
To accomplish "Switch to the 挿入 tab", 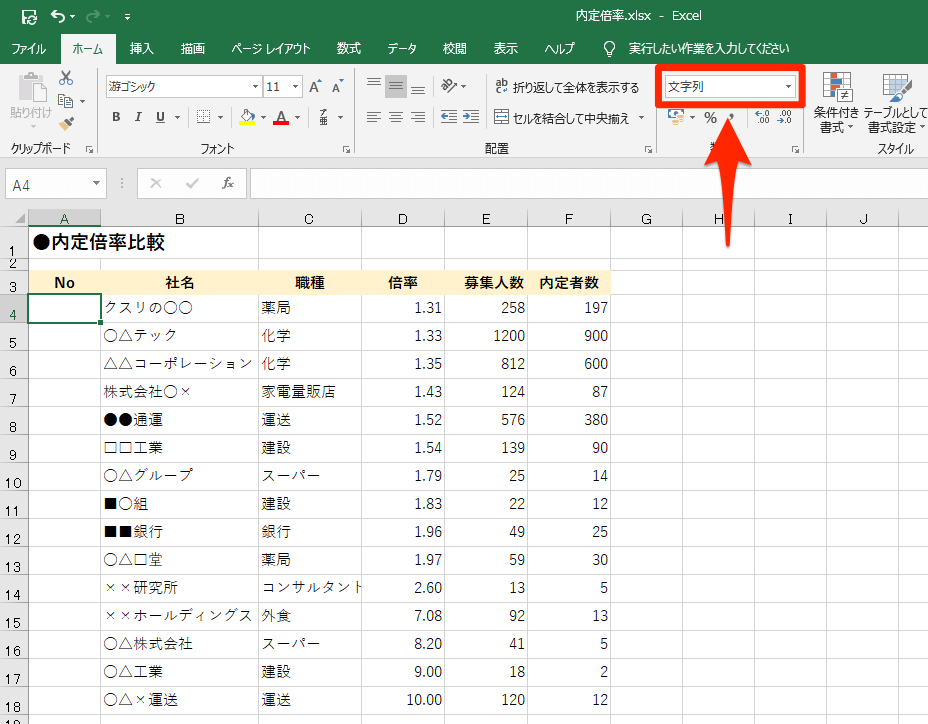I will pyautogui.click(x=141, y=49).
